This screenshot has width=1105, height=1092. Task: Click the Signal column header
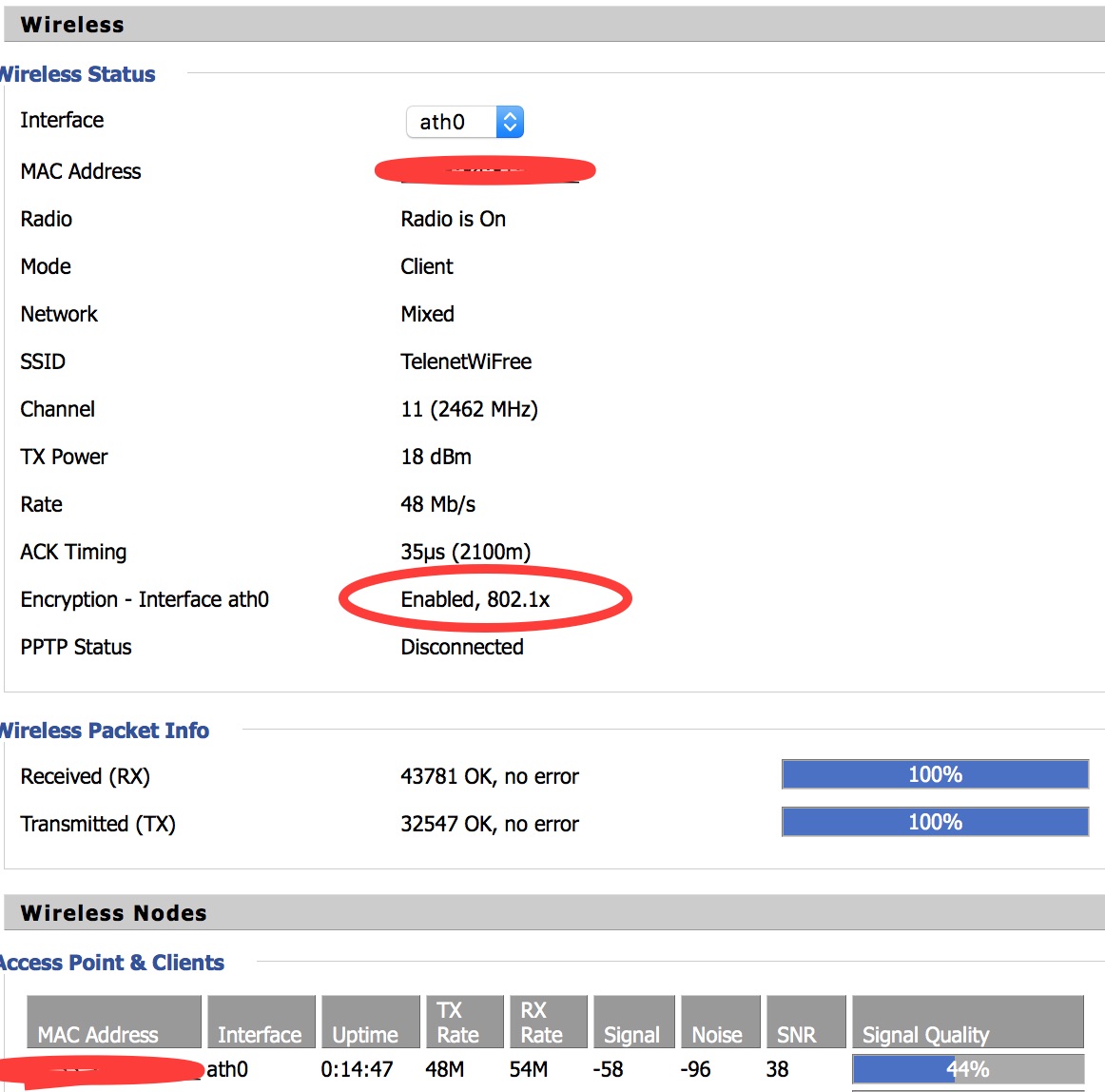(633, 1023)
